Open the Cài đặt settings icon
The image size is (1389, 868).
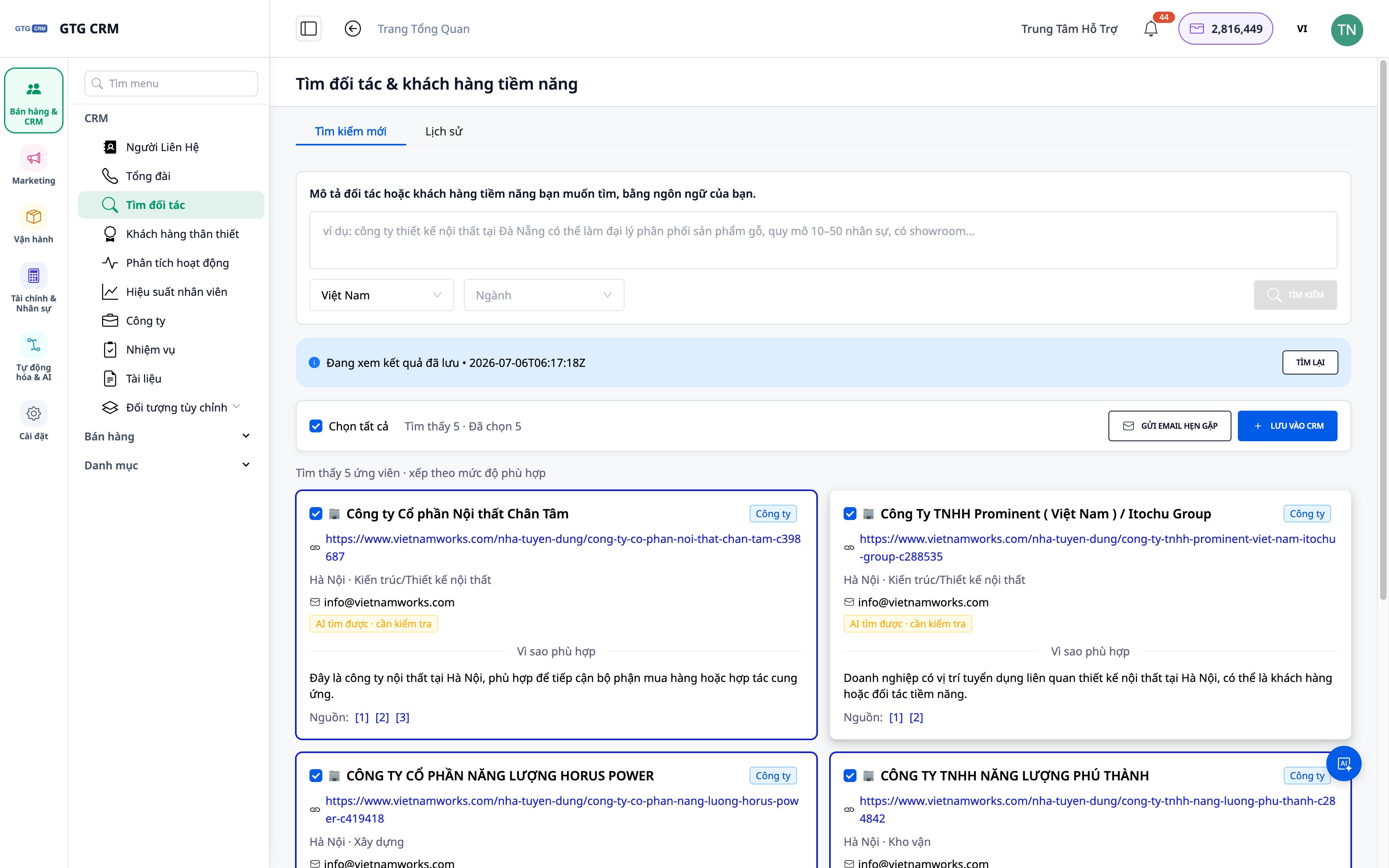(x=34, y=414)
